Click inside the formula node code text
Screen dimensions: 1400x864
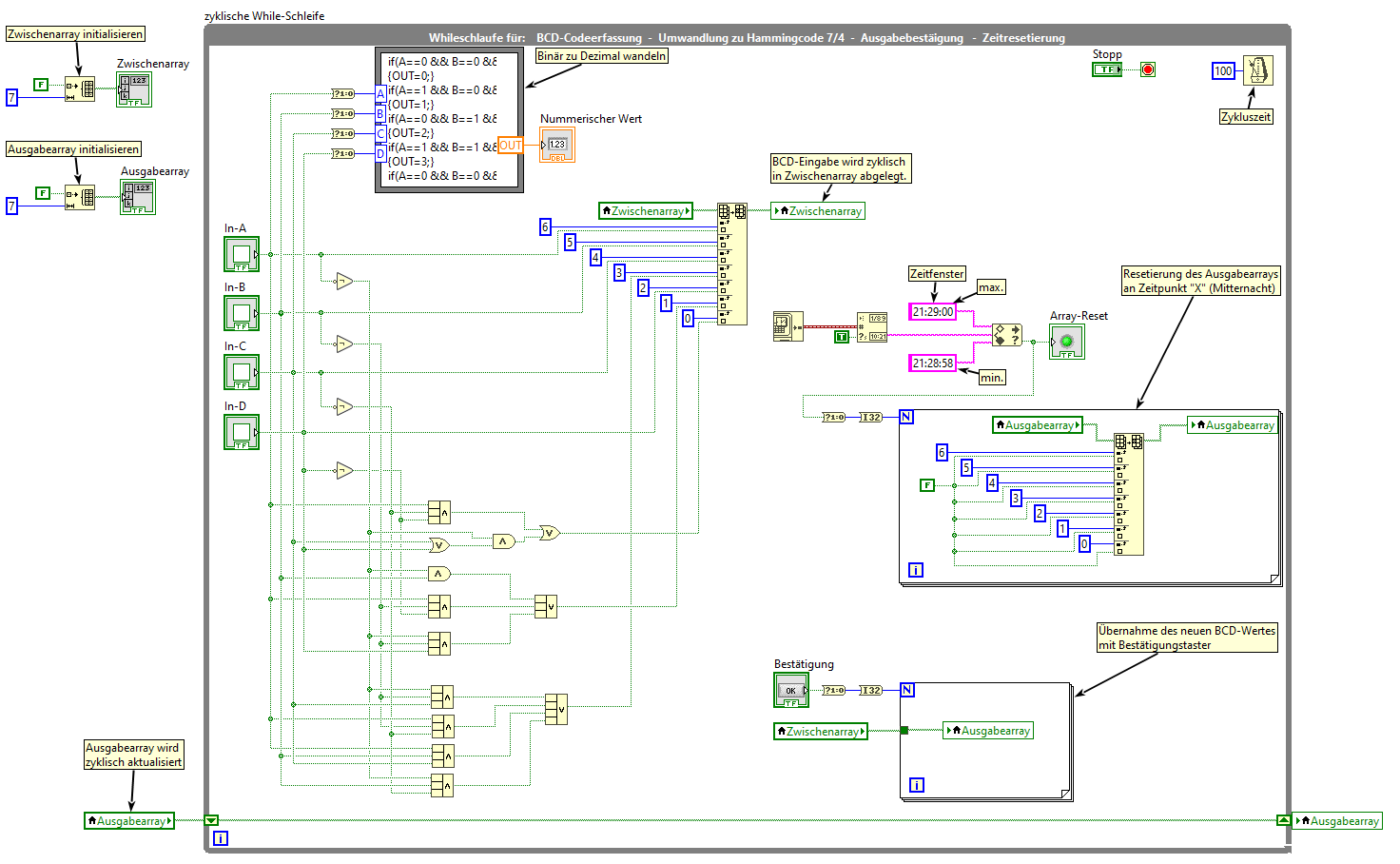click(442, 119)
